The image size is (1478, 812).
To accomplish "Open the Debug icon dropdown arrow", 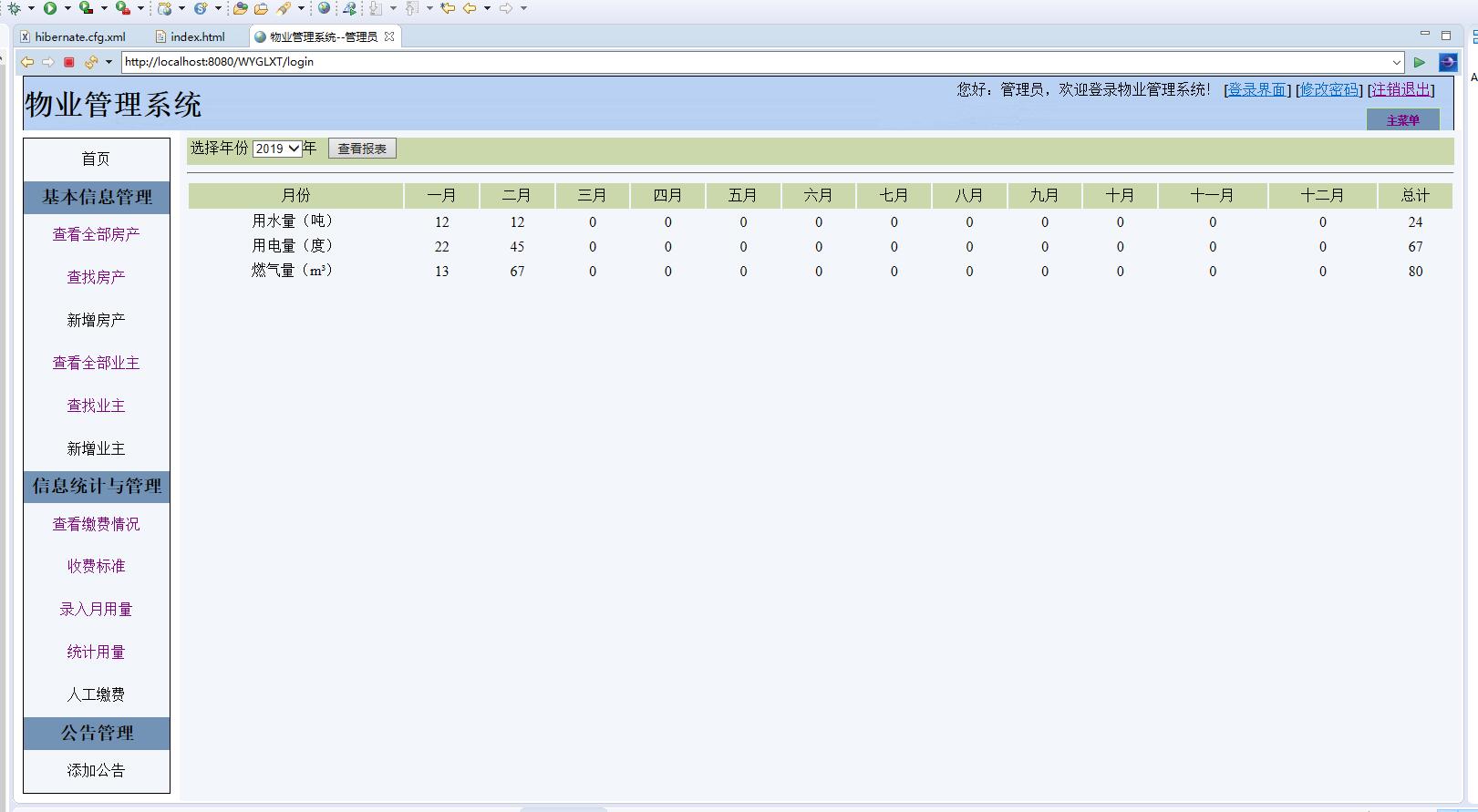I will click(x=31, y=8).
